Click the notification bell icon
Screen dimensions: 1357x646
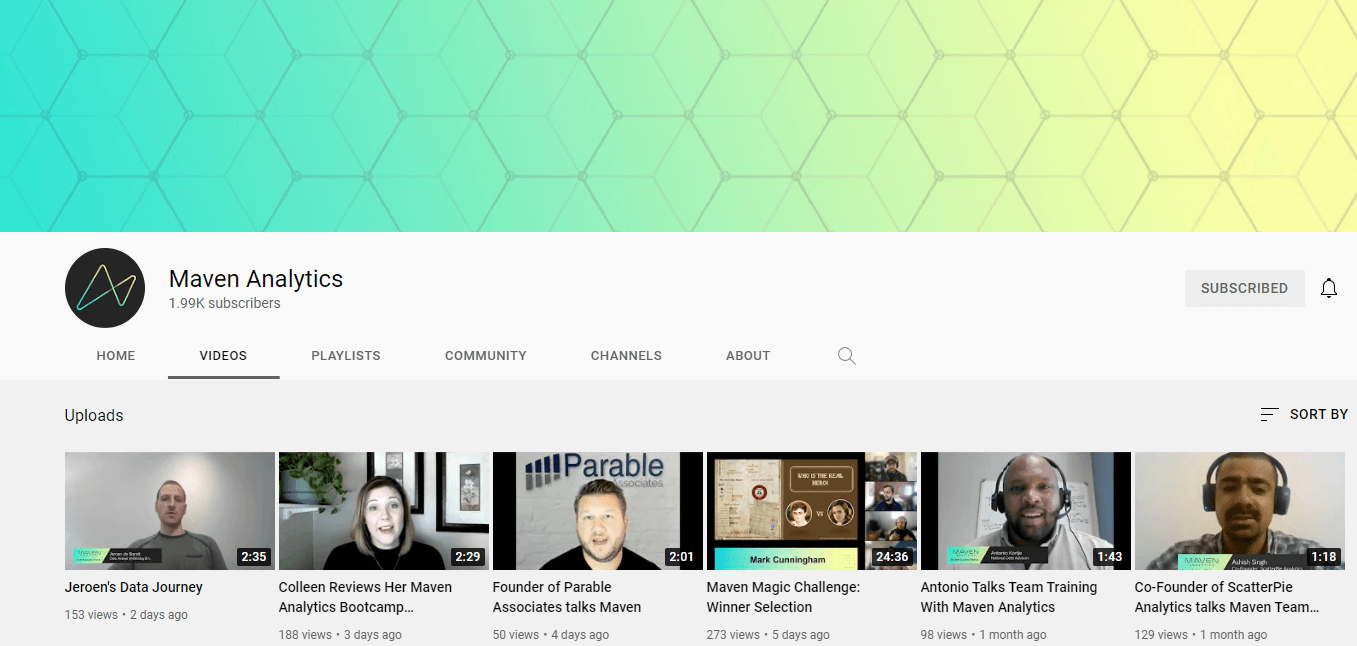[x=1328, y=288]
